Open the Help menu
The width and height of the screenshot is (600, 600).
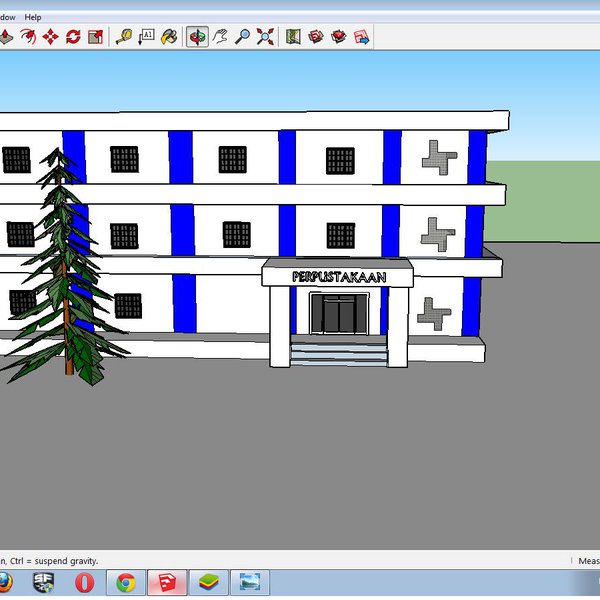(x=33, y=17)
